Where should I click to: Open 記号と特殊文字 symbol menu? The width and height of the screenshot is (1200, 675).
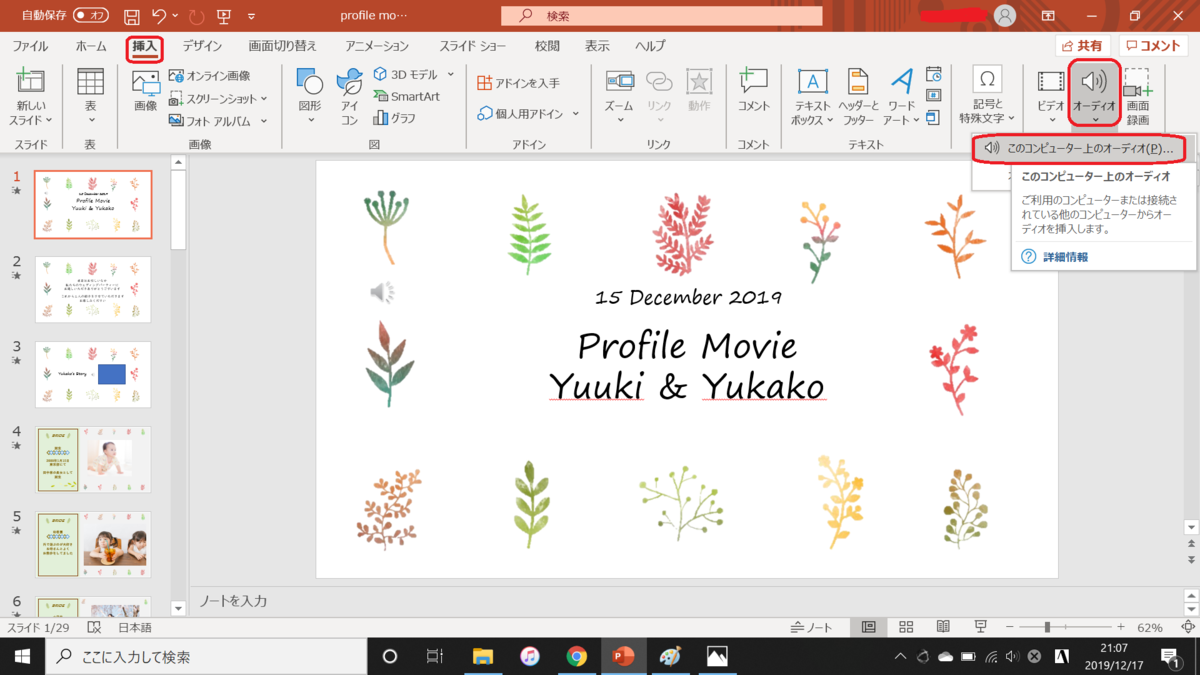(x=986, y=96)
